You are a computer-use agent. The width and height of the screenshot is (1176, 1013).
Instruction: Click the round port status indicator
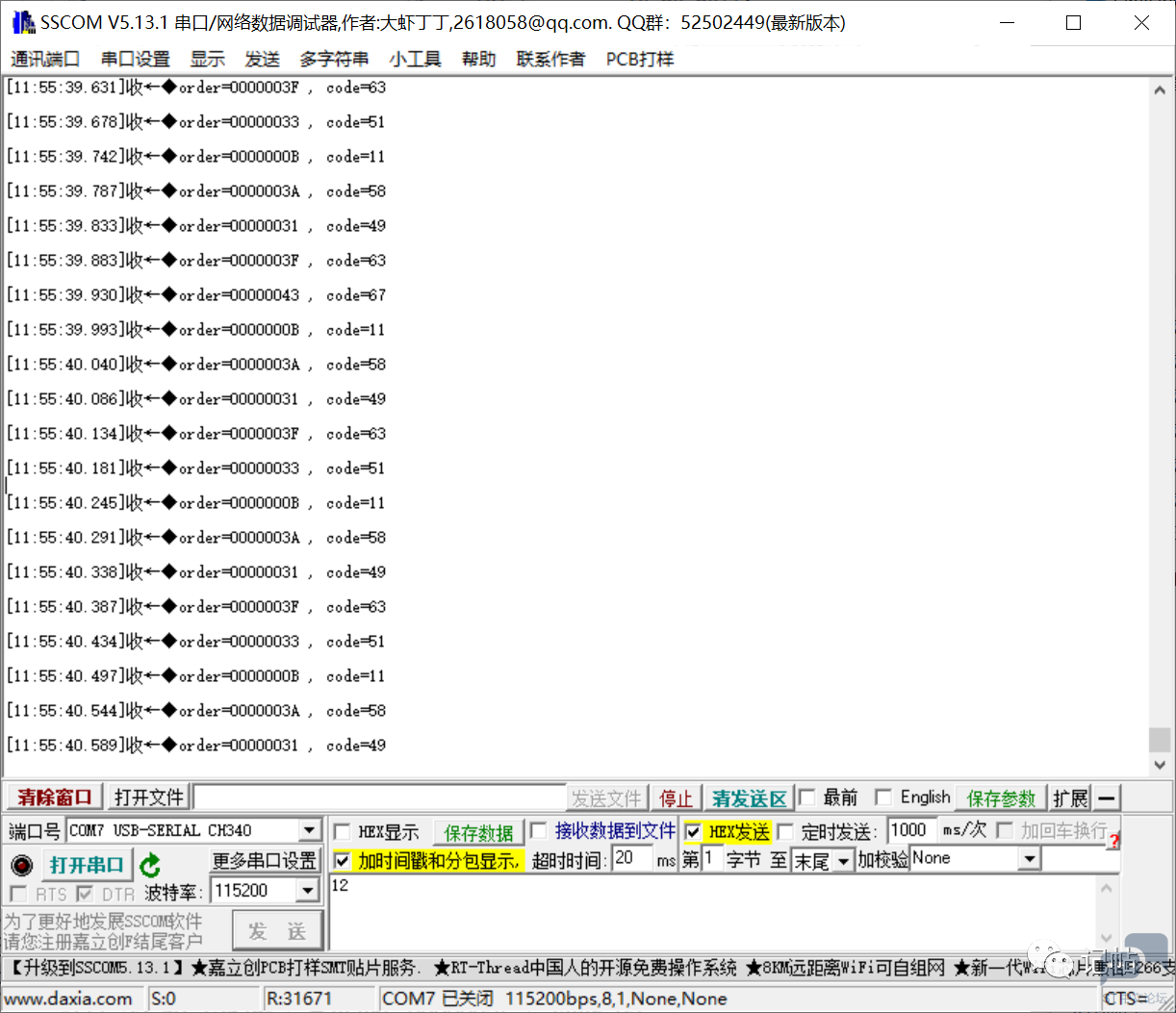(x=22, y=865)
